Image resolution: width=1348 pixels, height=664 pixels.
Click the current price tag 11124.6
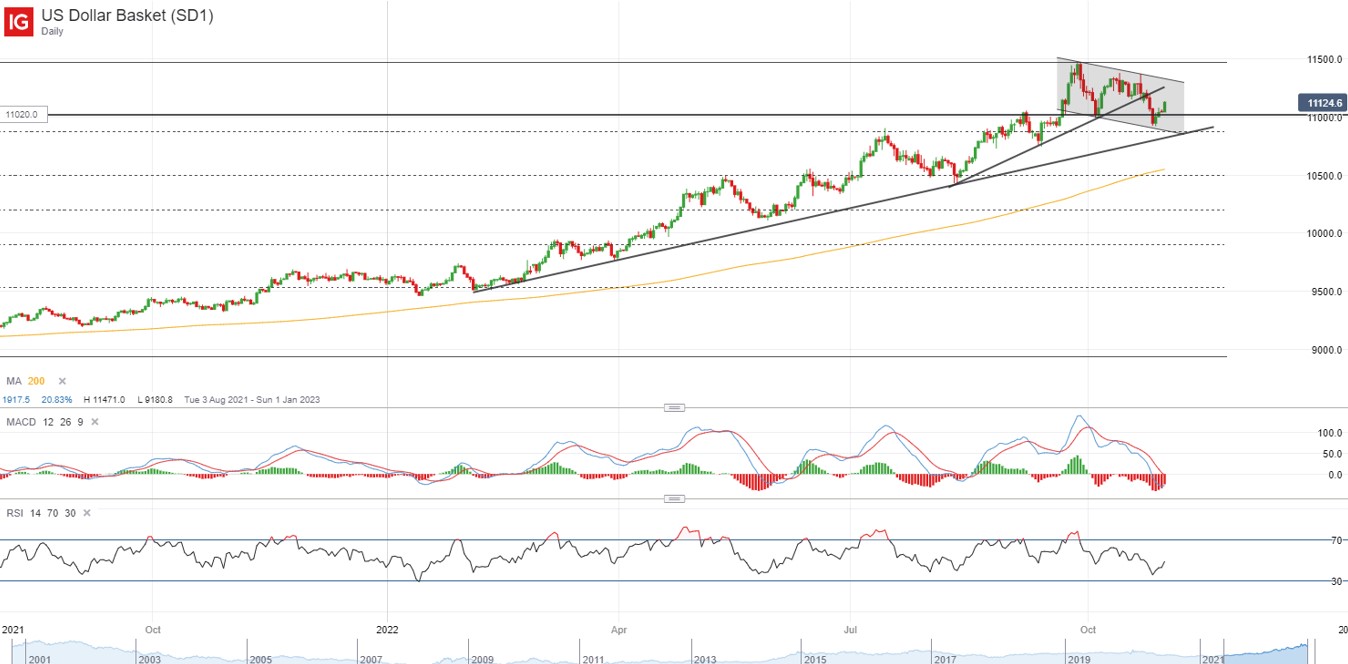(x=1322, y=102)
